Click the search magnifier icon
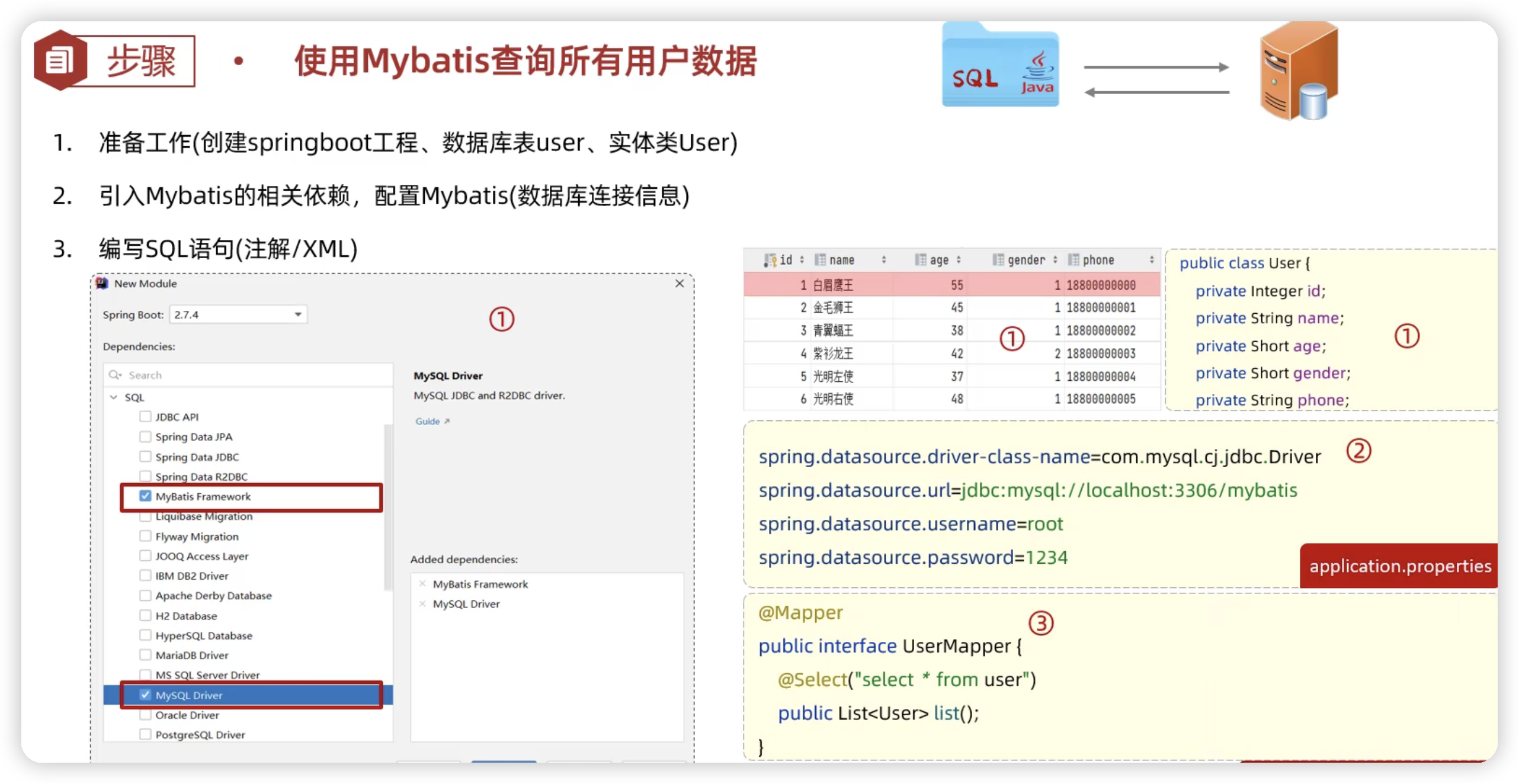This screenshot has width=1519, height=784. tap(114, 375)
